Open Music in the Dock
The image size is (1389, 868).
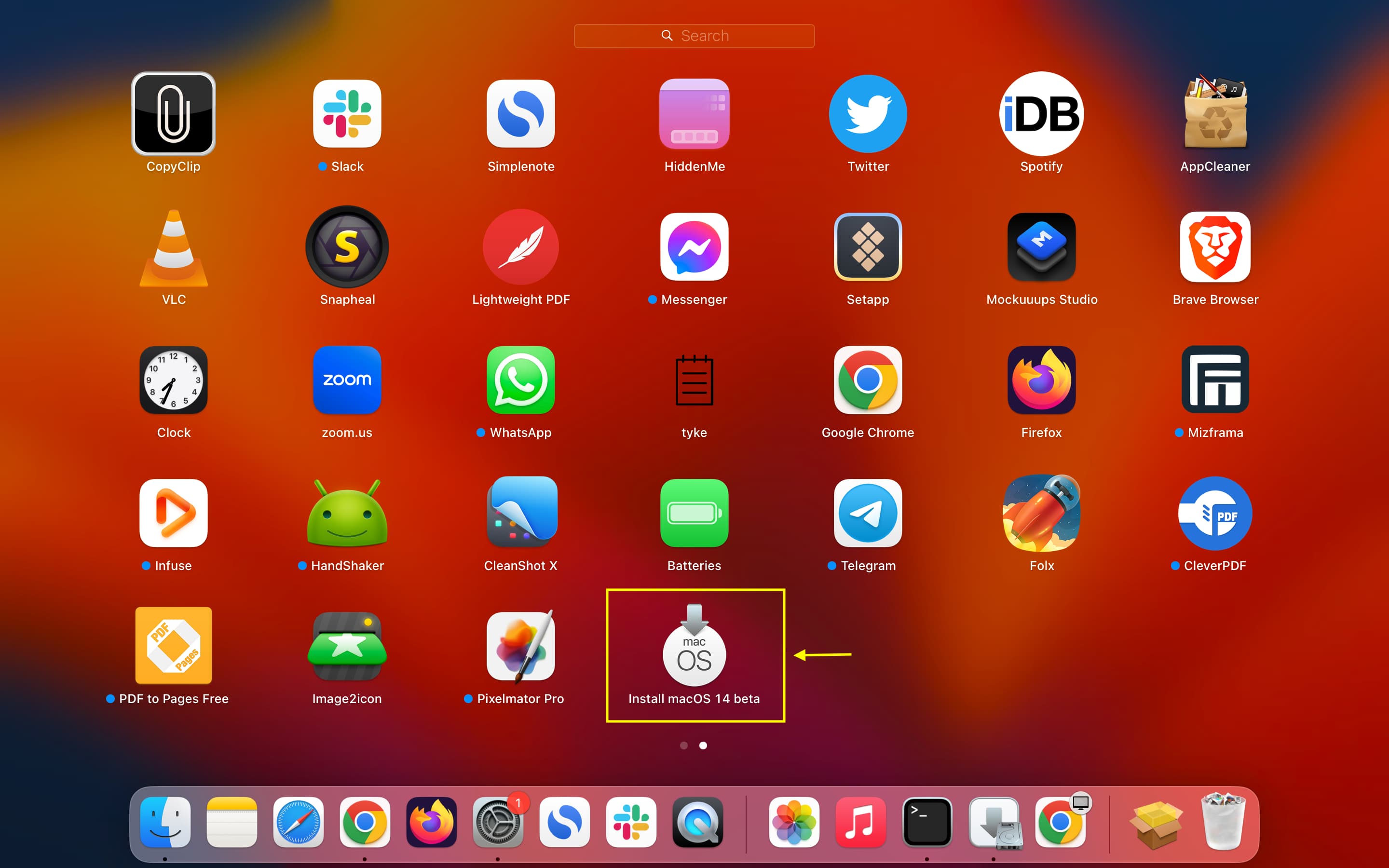pyautogui.click(x=861, y=822)
